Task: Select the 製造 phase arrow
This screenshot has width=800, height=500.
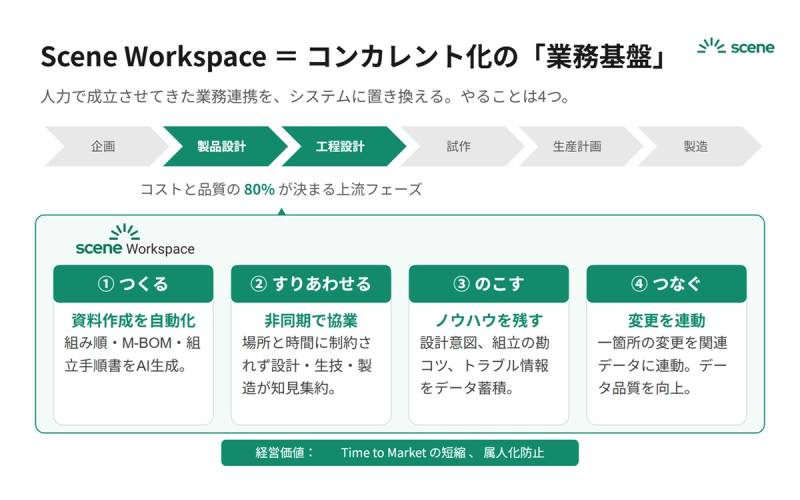Action: [699, 146]
